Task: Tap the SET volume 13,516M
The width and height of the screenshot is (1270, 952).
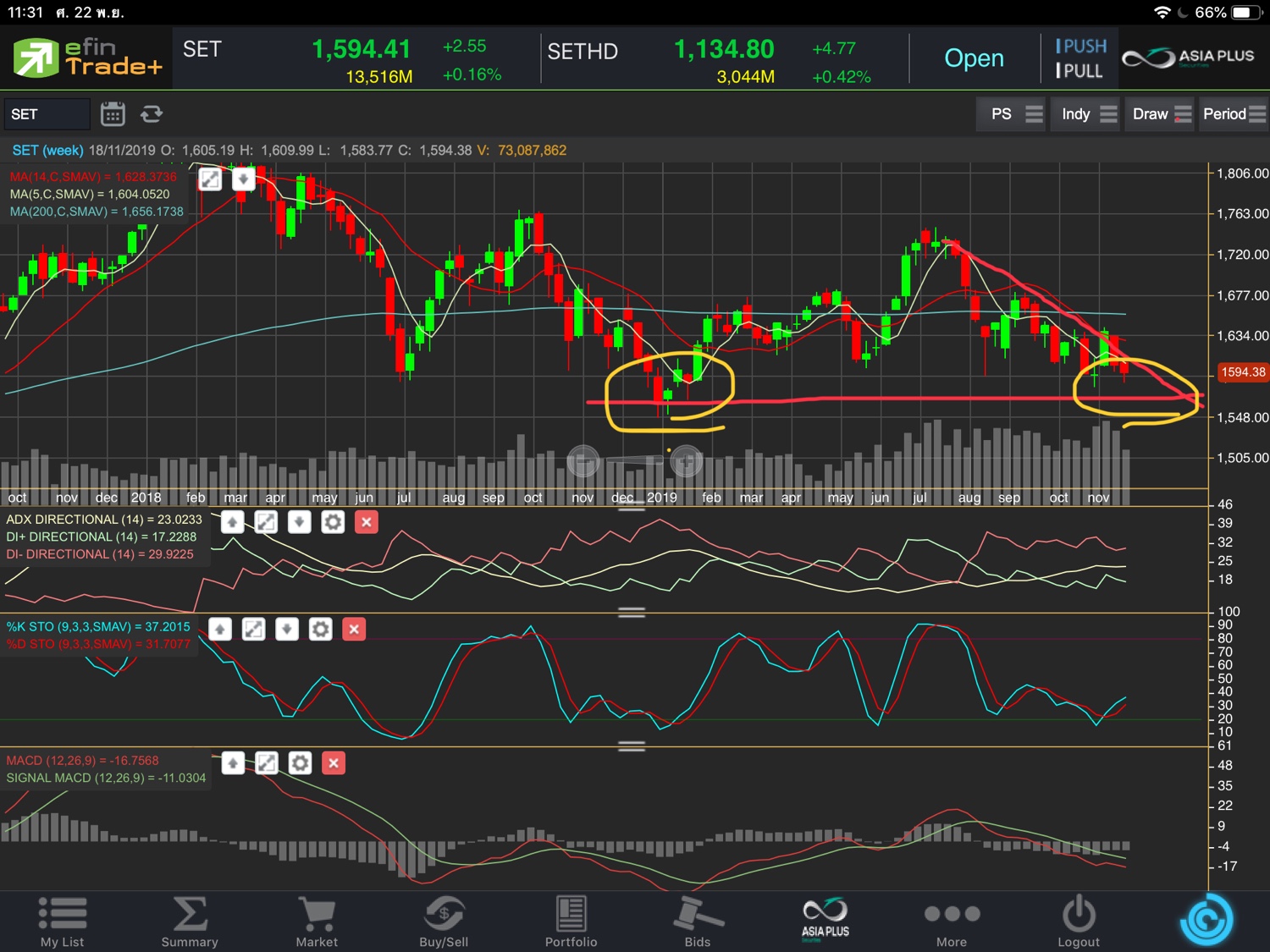Action: tap(379, 77)
